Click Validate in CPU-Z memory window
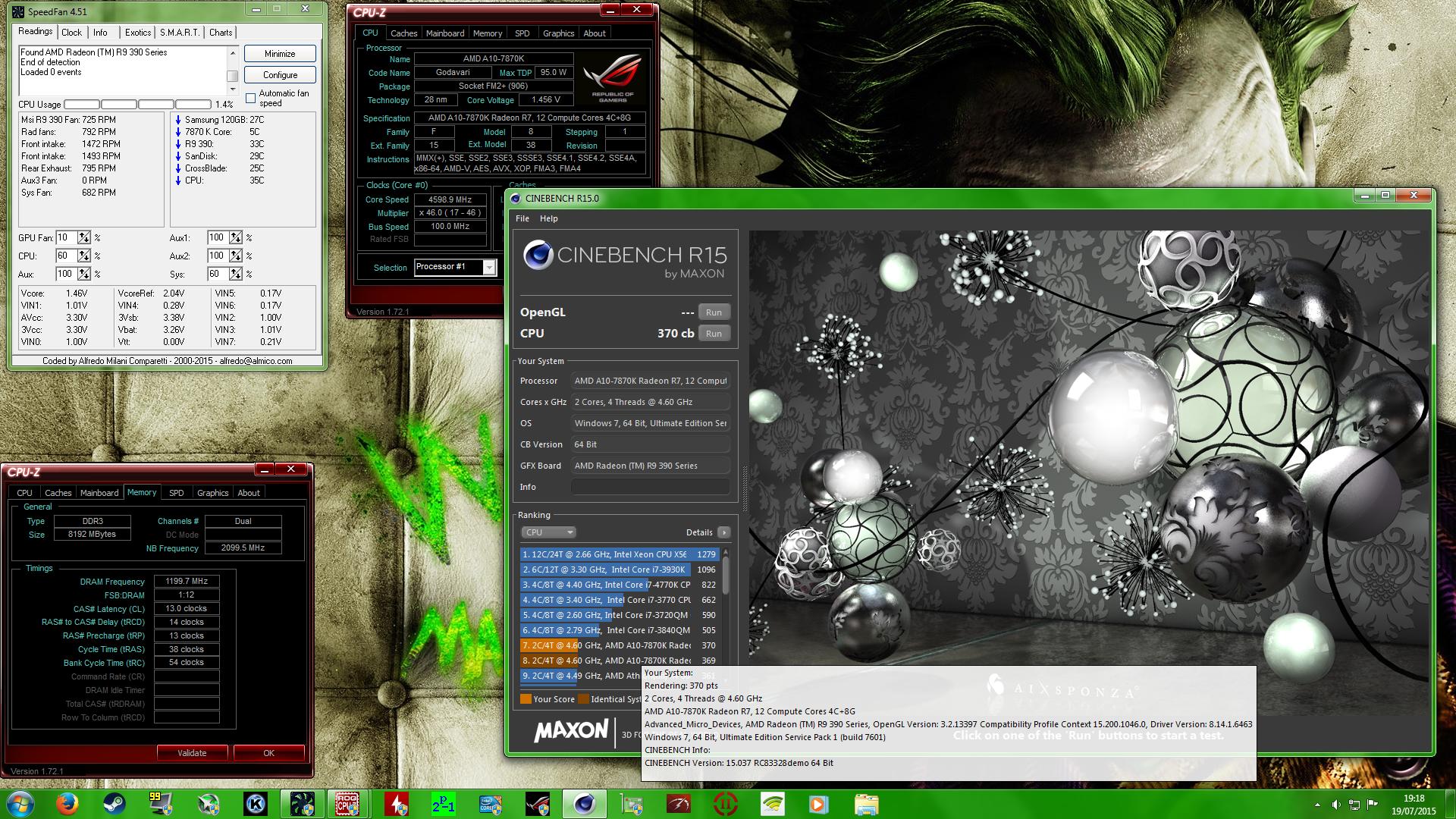 pos(192,753)
